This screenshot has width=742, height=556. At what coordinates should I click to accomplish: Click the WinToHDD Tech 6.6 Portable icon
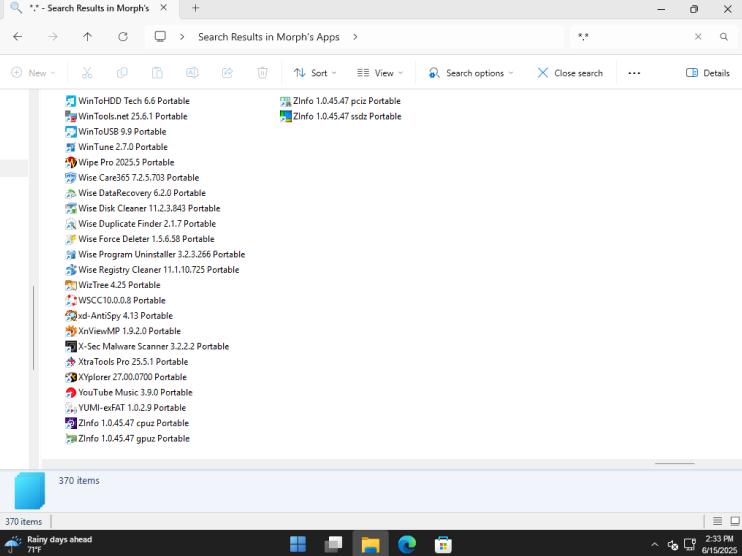click(71, 101)
